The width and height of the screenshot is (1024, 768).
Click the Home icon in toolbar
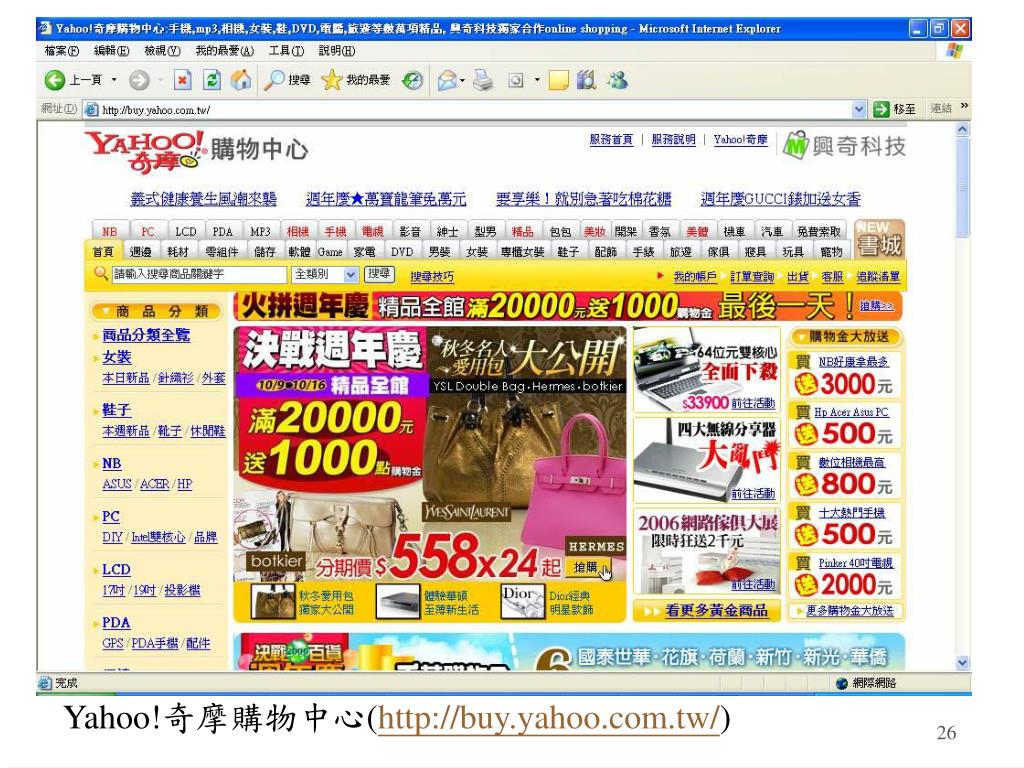click(241, 80)
